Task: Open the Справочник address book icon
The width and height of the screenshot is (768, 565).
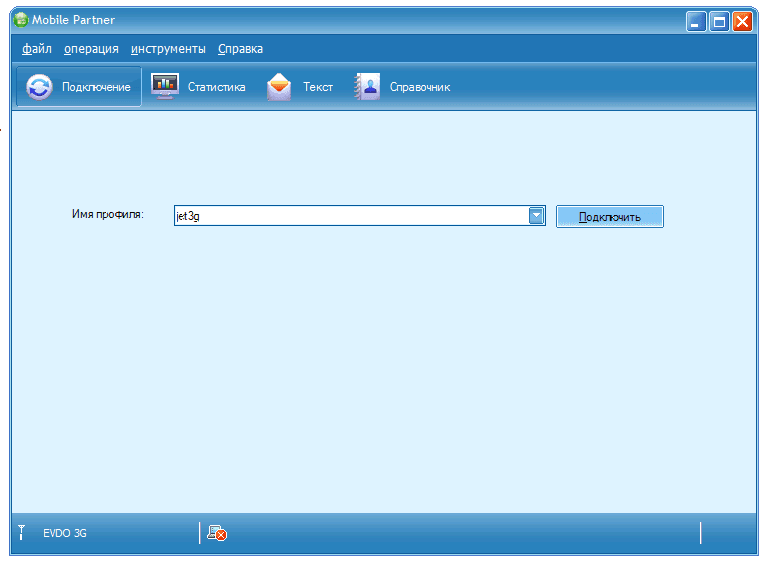Action: pos(367,87)
